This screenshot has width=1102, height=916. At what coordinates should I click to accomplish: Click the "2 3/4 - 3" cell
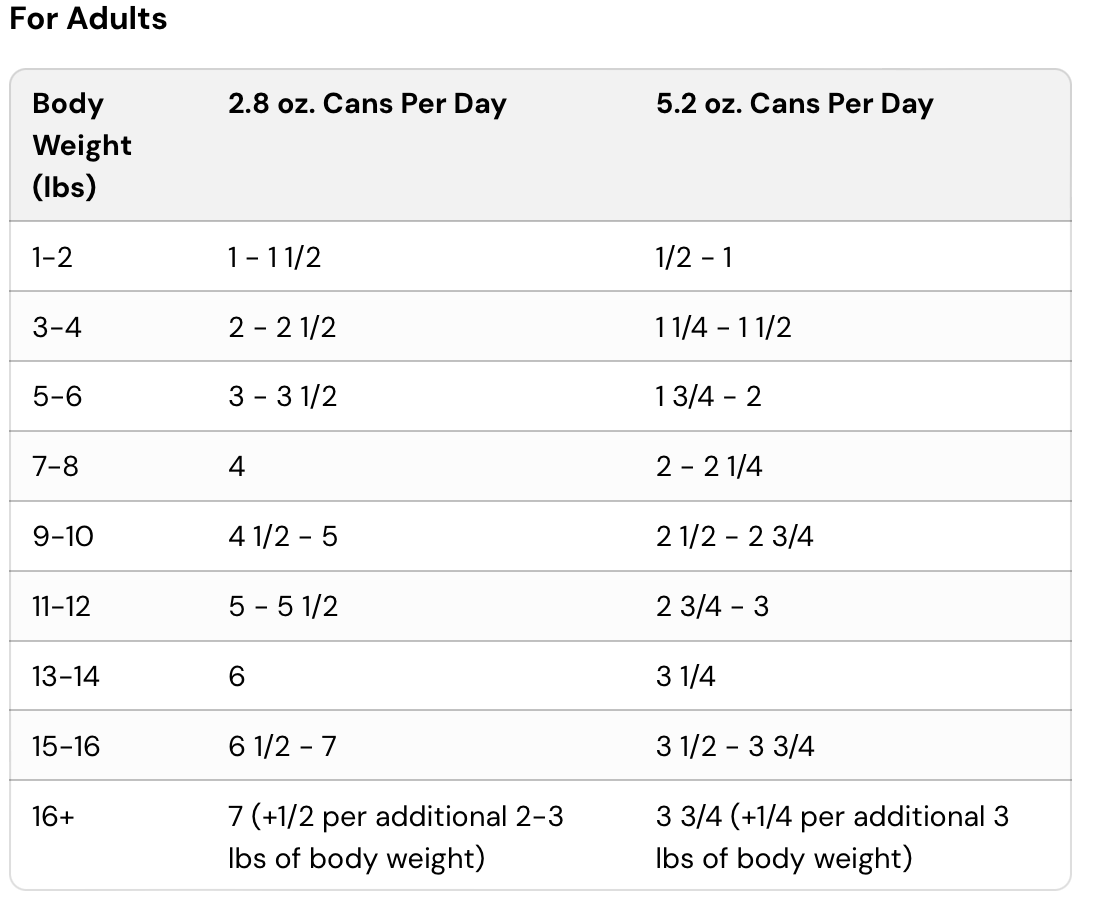coord(712,607)
